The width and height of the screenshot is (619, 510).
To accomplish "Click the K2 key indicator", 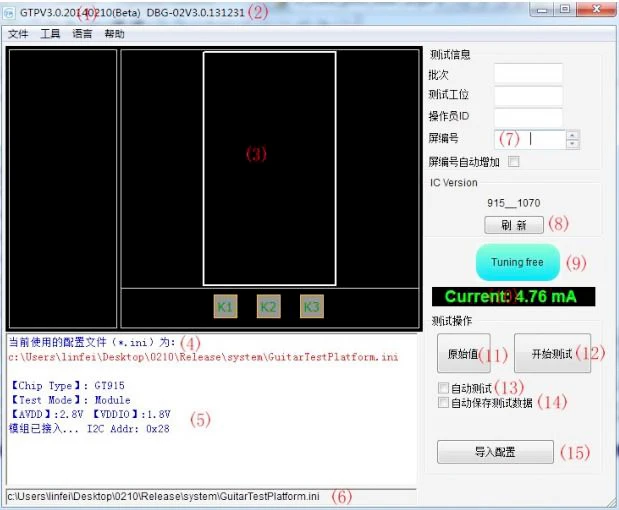I will [x=268, y=306].
